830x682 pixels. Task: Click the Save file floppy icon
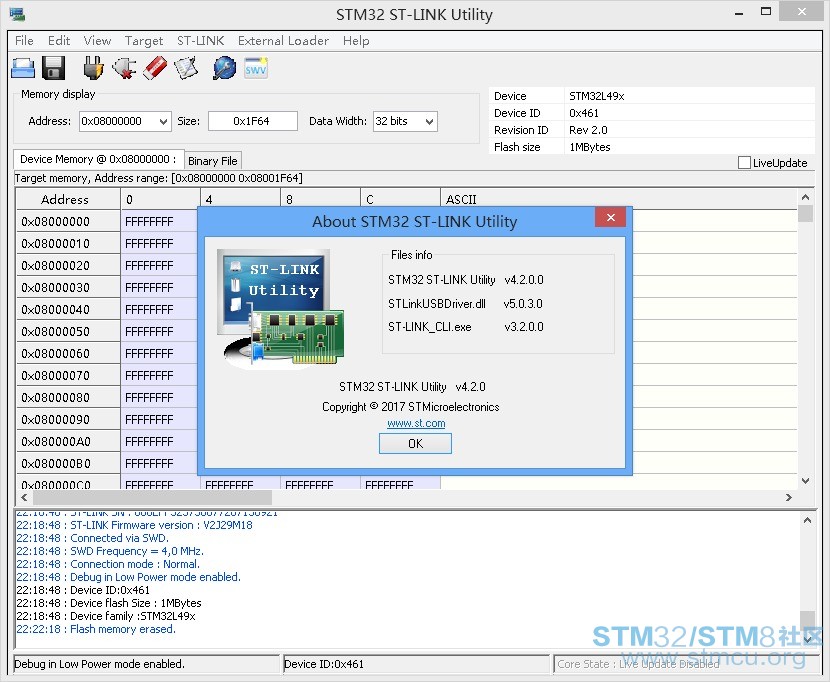point(53,68)
